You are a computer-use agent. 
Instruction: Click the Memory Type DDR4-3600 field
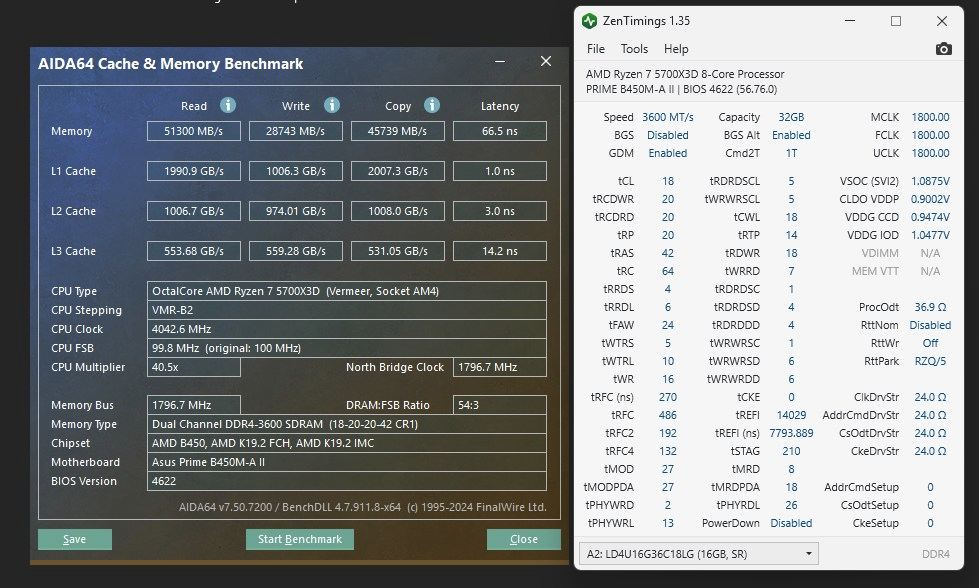[347, 424]
